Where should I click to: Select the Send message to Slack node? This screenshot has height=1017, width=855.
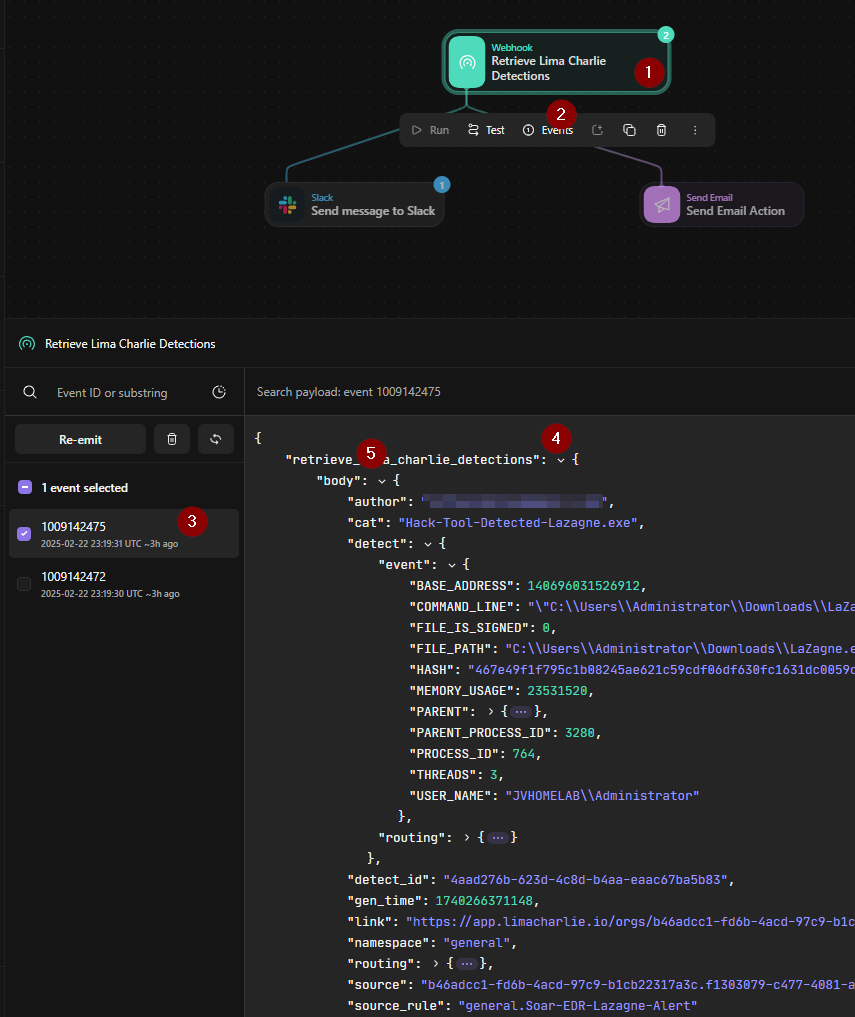point(354,205)
